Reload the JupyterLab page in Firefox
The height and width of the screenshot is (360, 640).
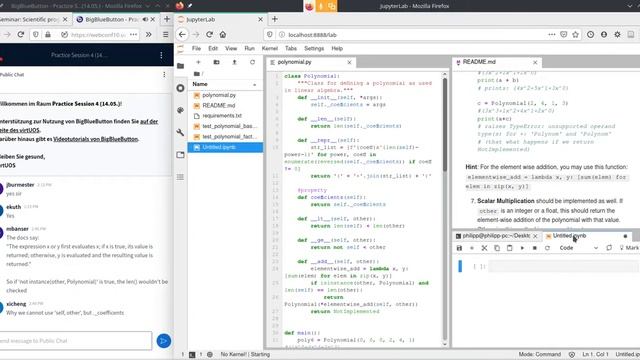[209, 35]
